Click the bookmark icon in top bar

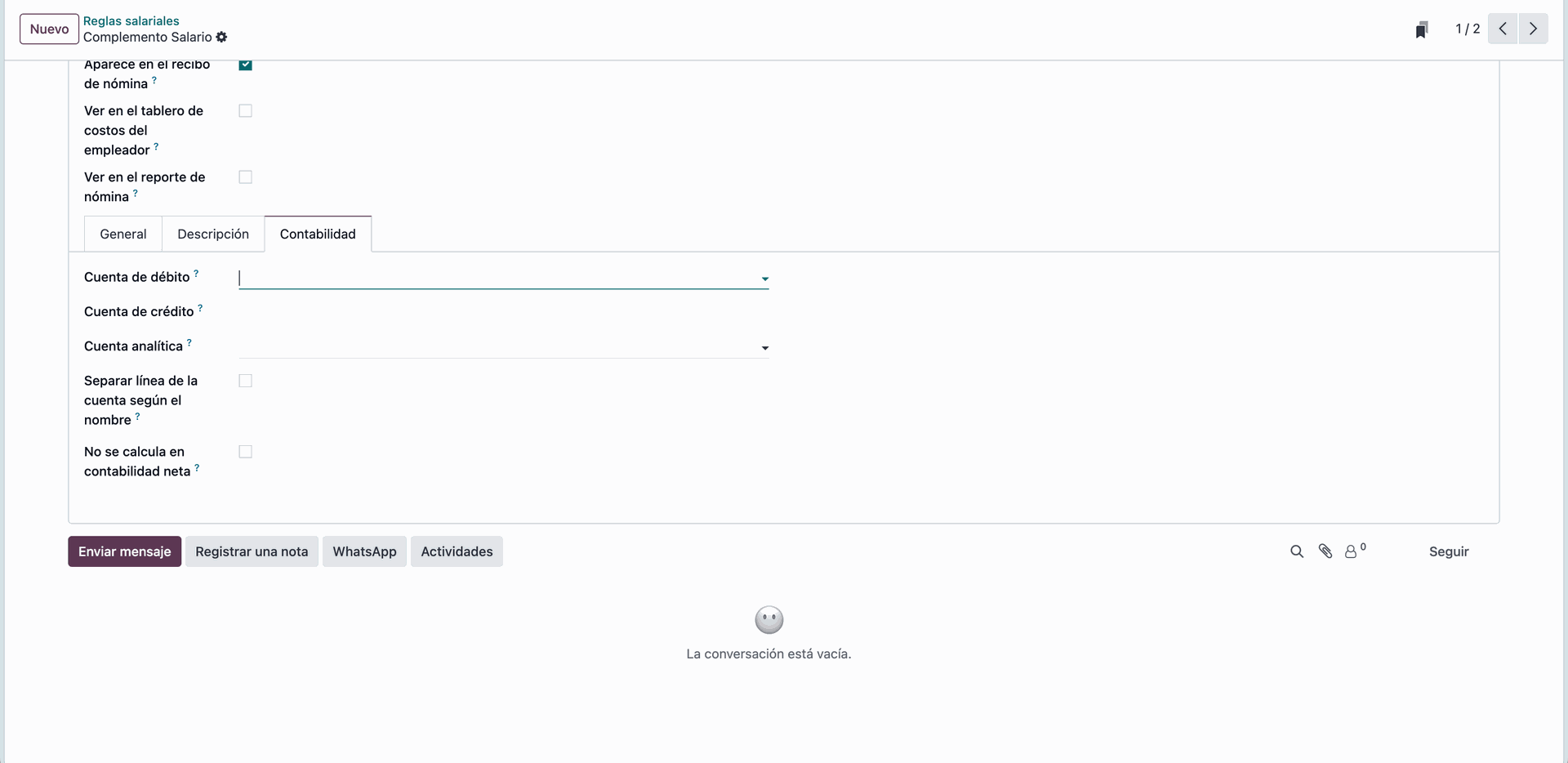click(1421, 29)
